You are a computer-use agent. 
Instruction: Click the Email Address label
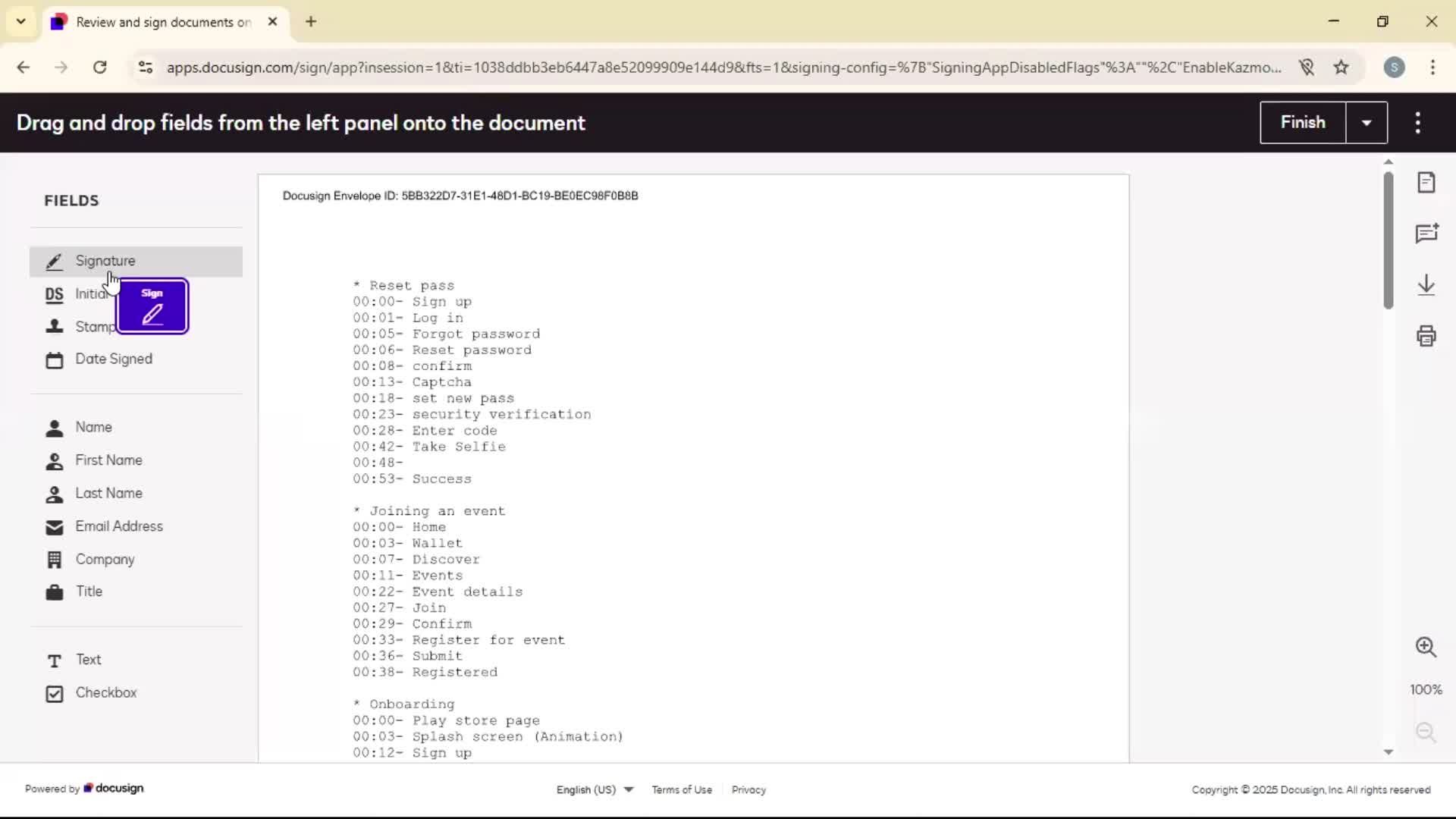119,526
